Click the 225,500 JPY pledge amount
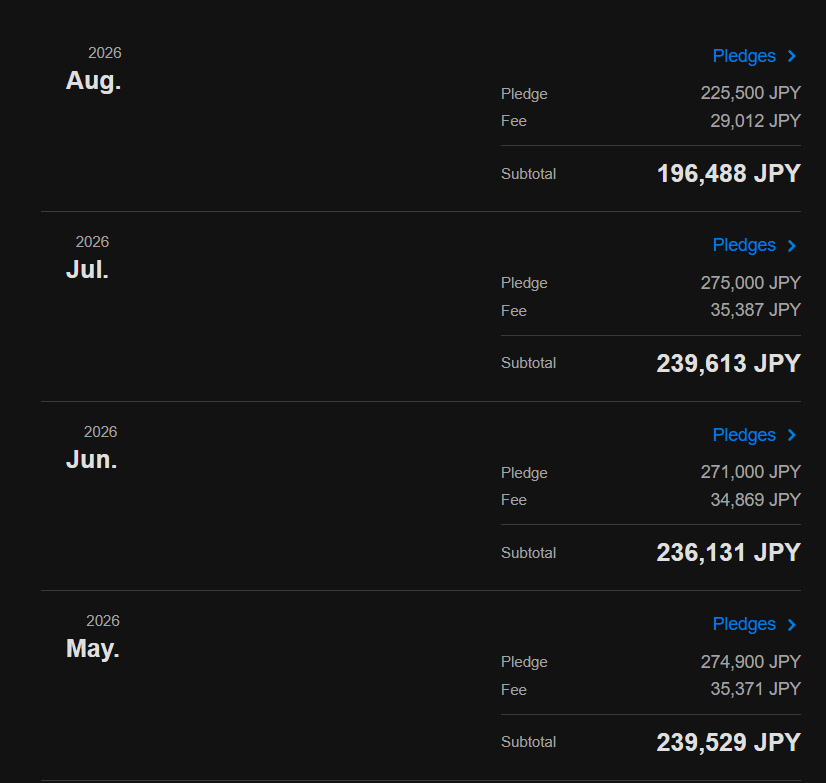Image resolution: width=826 pixels, height=783 pixels. coord(750,93)
